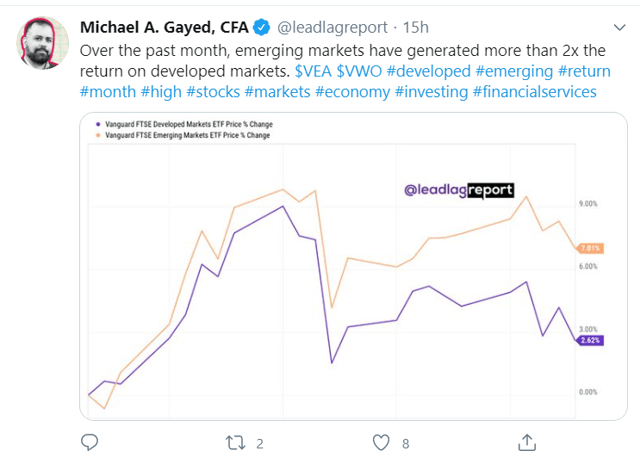Open the share tweet icon

click(x=527, y=442)
